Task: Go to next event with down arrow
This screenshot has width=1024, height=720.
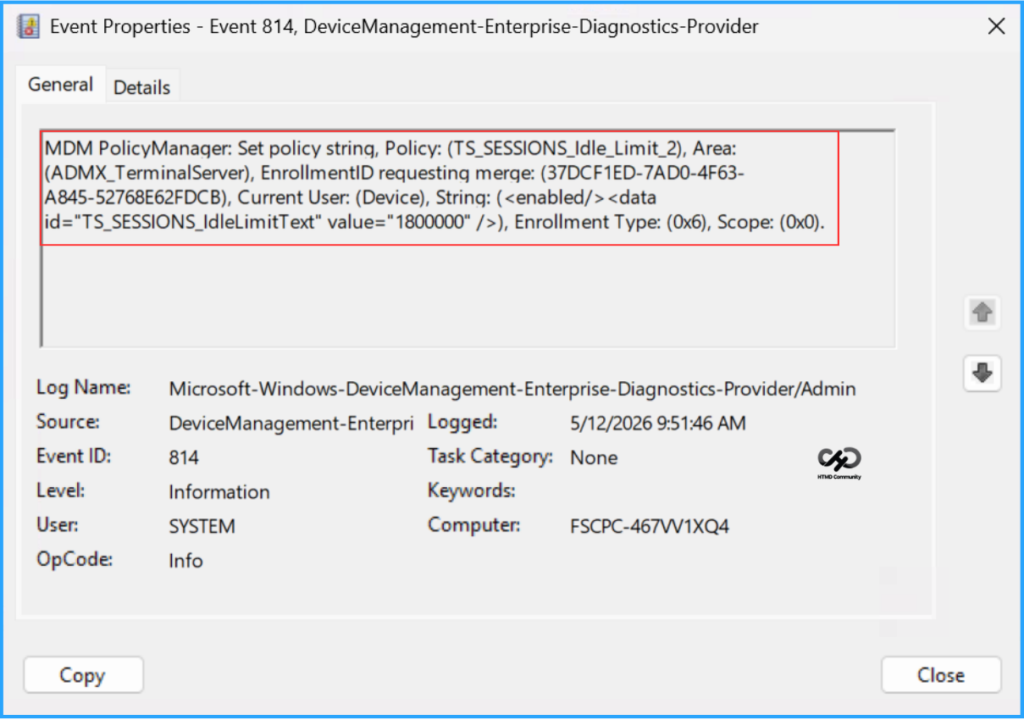Action: (982, 374)
